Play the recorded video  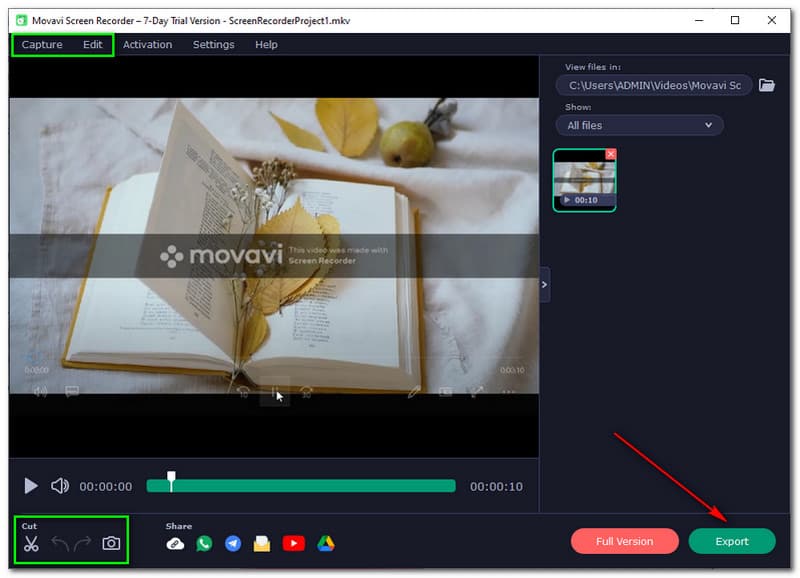(31, 486)
